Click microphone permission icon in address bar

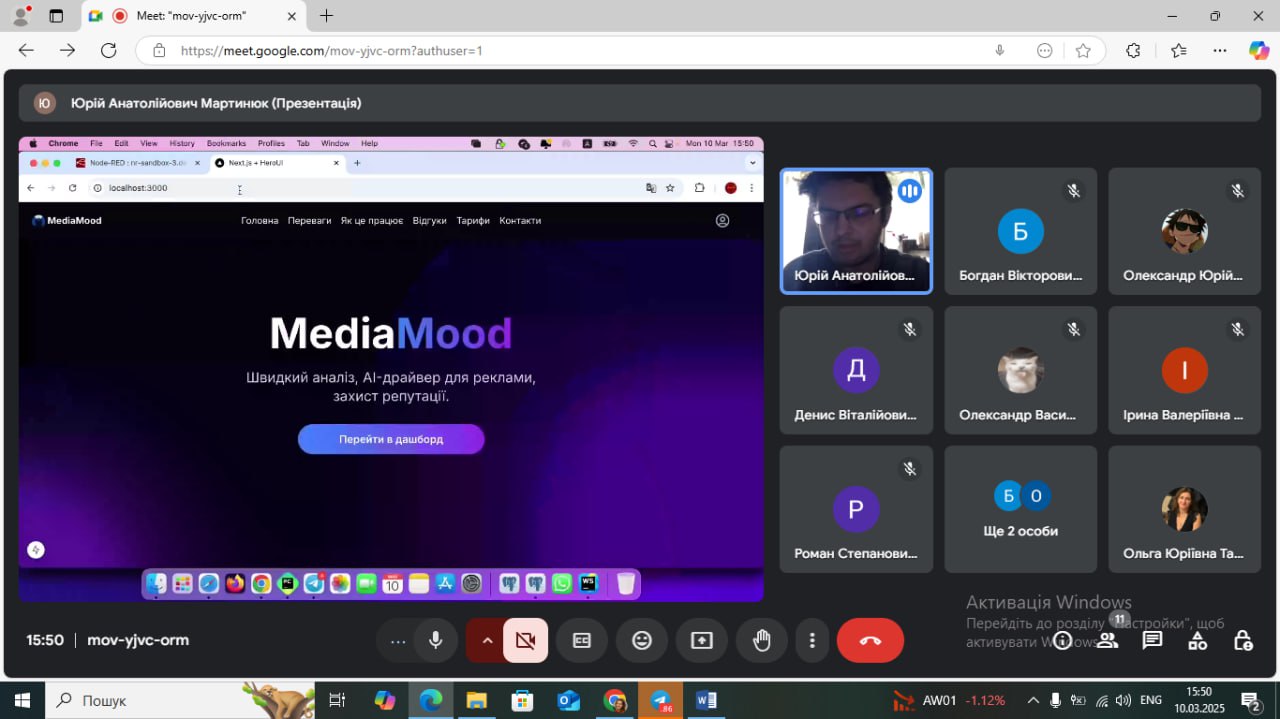[x=999, y=50]
